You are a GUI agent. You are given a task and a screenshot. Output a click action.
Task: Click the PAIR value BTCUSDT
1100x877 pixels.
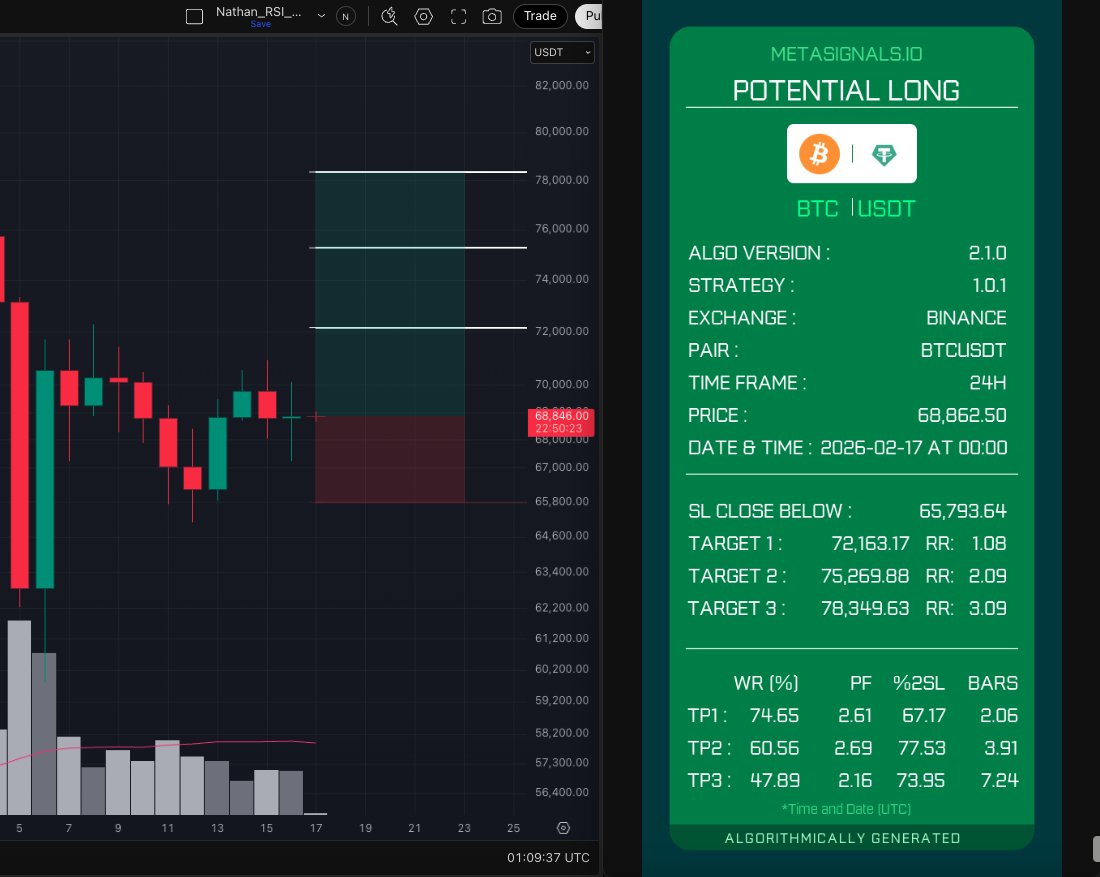pos(963,350)
